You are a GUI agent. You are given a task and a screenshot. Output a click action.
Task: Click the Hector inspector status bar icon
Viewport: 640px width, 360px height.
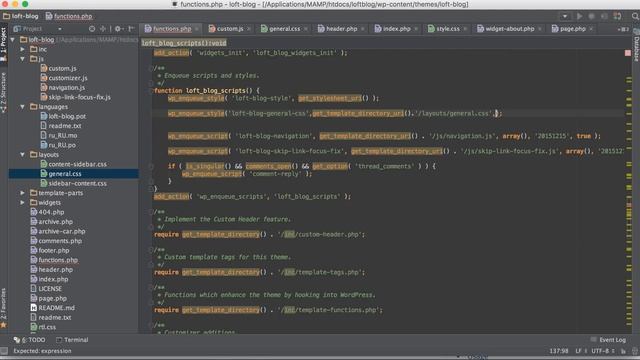635,351
